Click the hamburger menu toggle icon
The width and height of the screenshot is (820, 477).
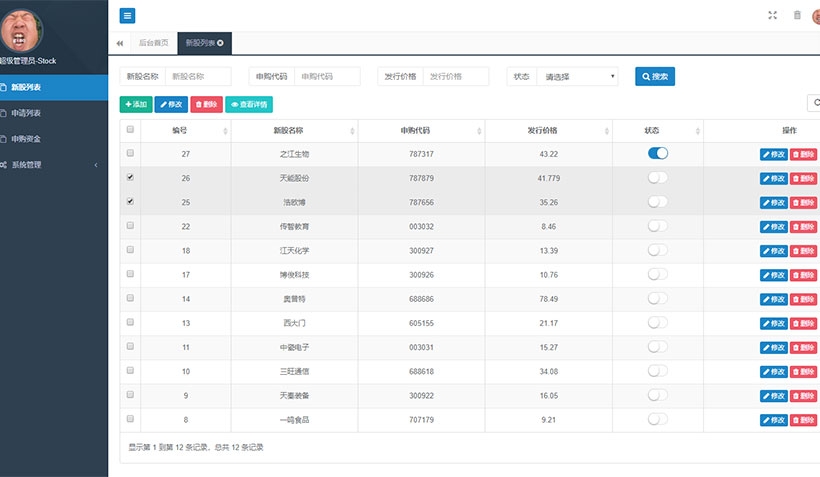click(x=127, y=15)
